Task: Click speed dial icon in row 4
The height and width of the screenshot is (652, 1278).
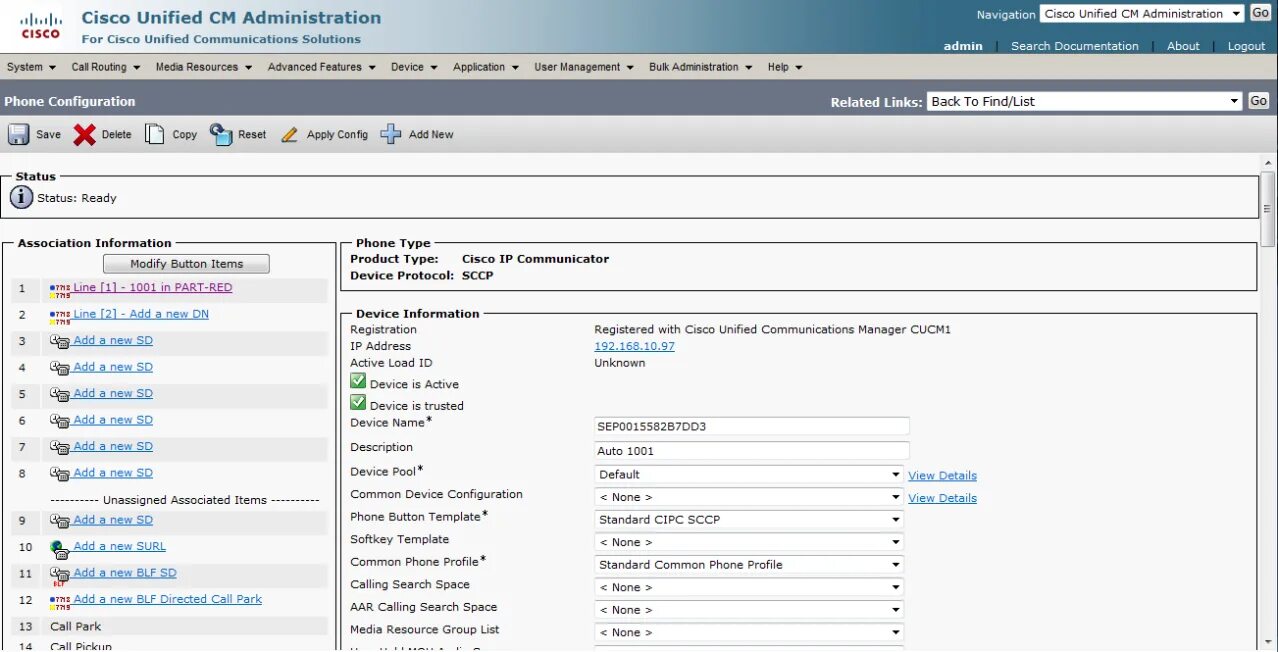Action: coord(60,368)
